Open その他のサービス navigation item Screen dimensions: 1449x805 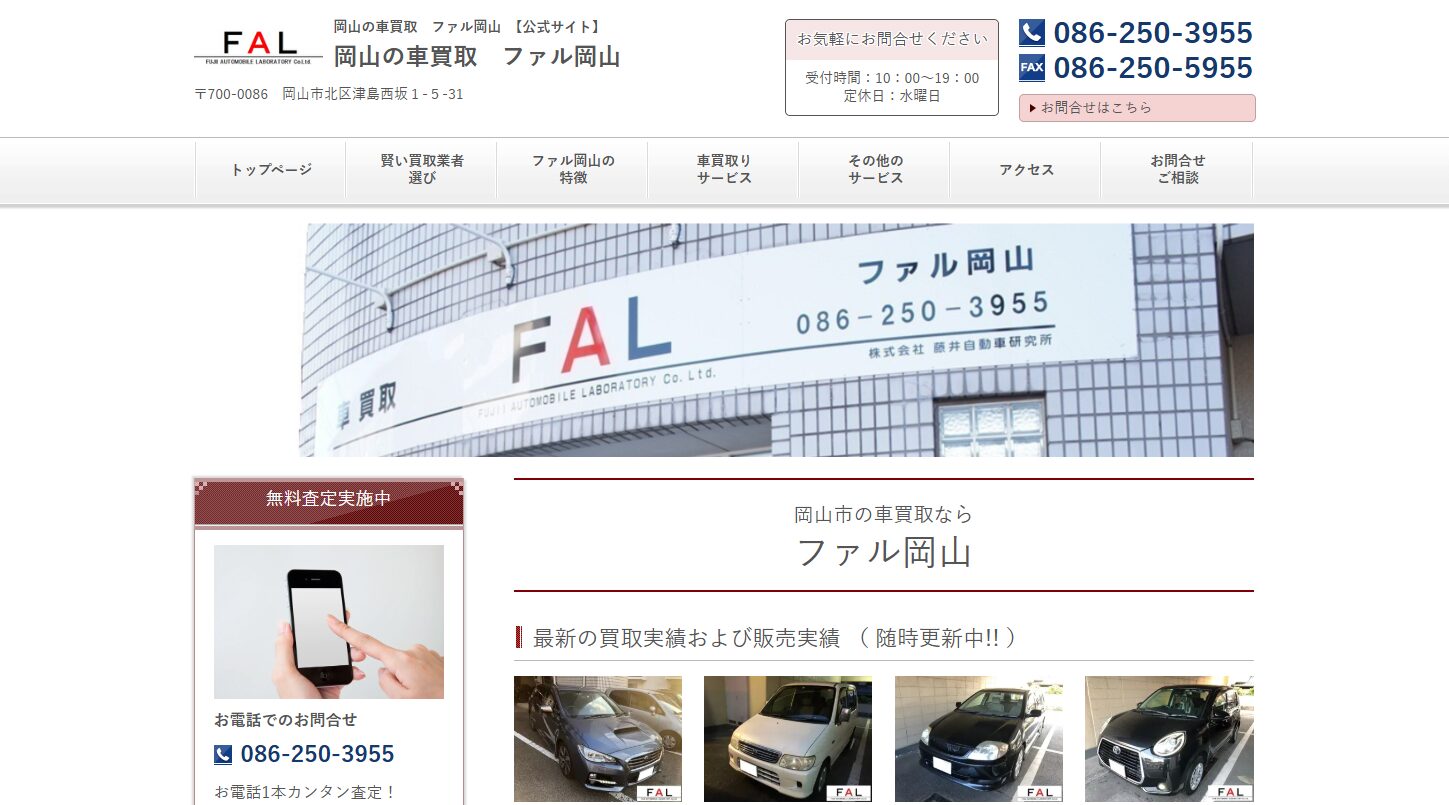pyautogui.click(x=875, y=170)
